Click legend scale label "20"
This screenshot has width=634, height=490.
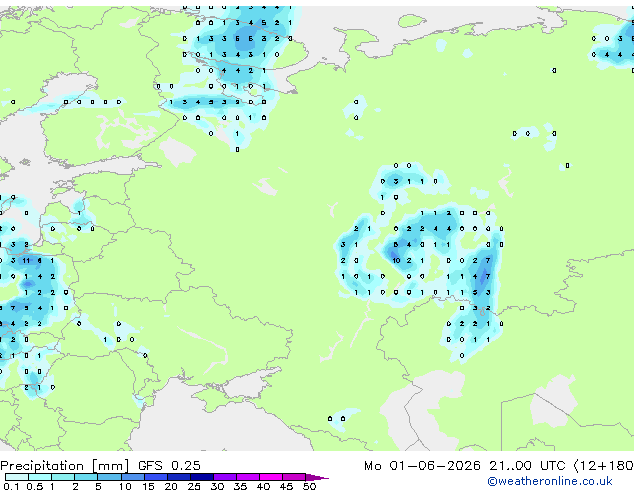(x=171, y=486)
